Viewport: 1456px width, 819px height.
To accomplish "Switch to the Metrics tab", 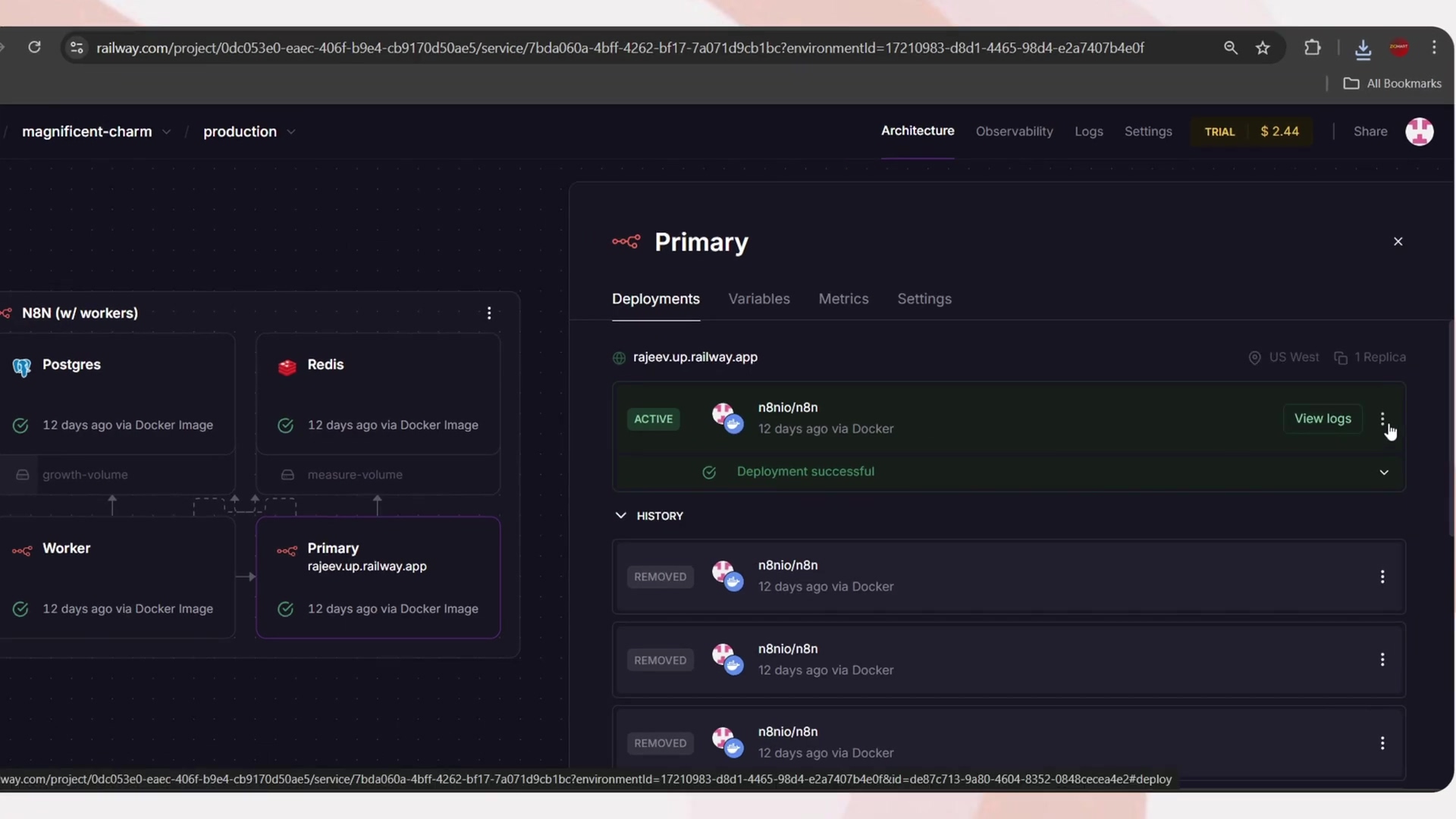I will coord(843,299).
